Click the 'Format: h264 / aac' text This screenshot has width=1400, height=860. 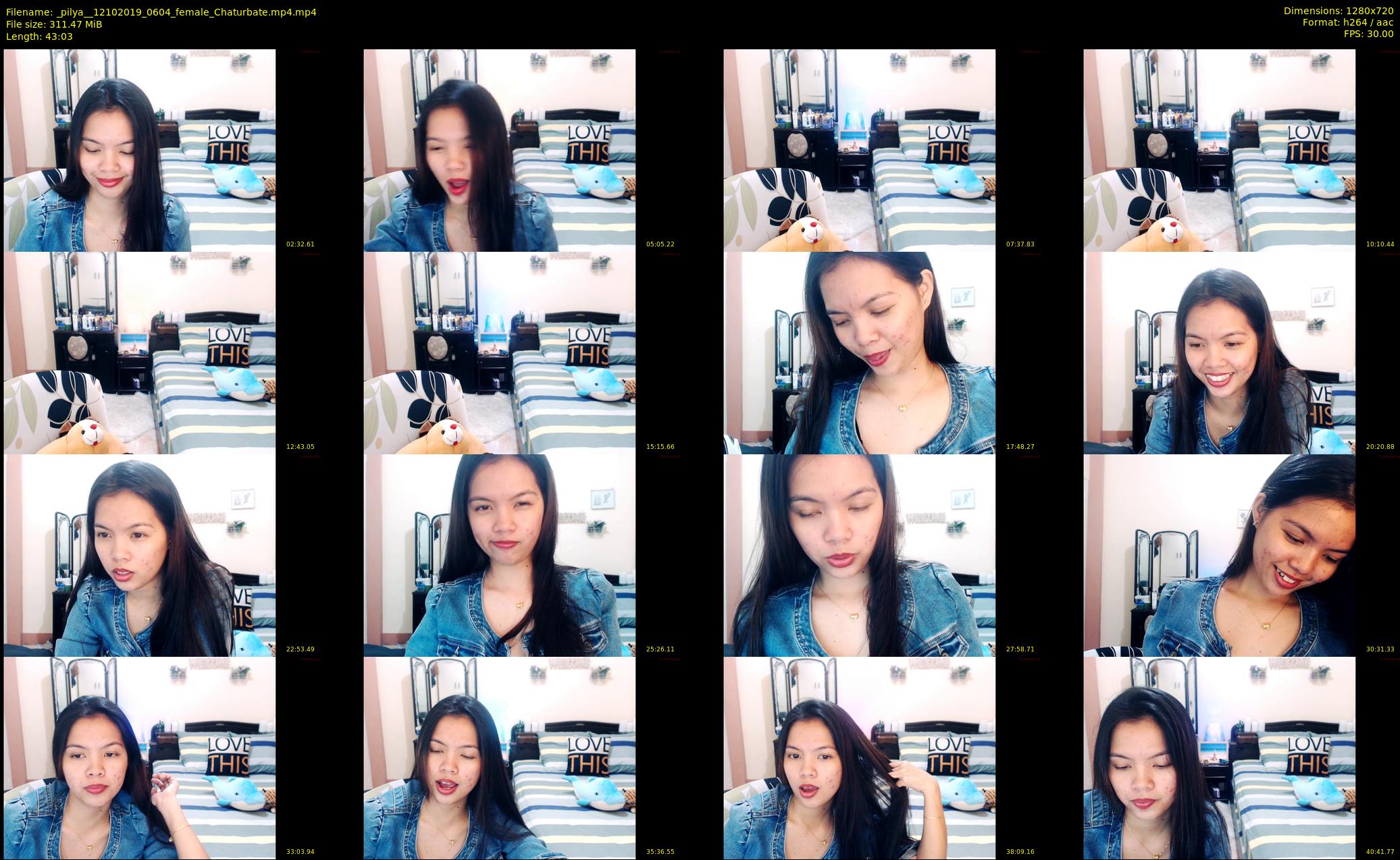(x=1348, y=22)
